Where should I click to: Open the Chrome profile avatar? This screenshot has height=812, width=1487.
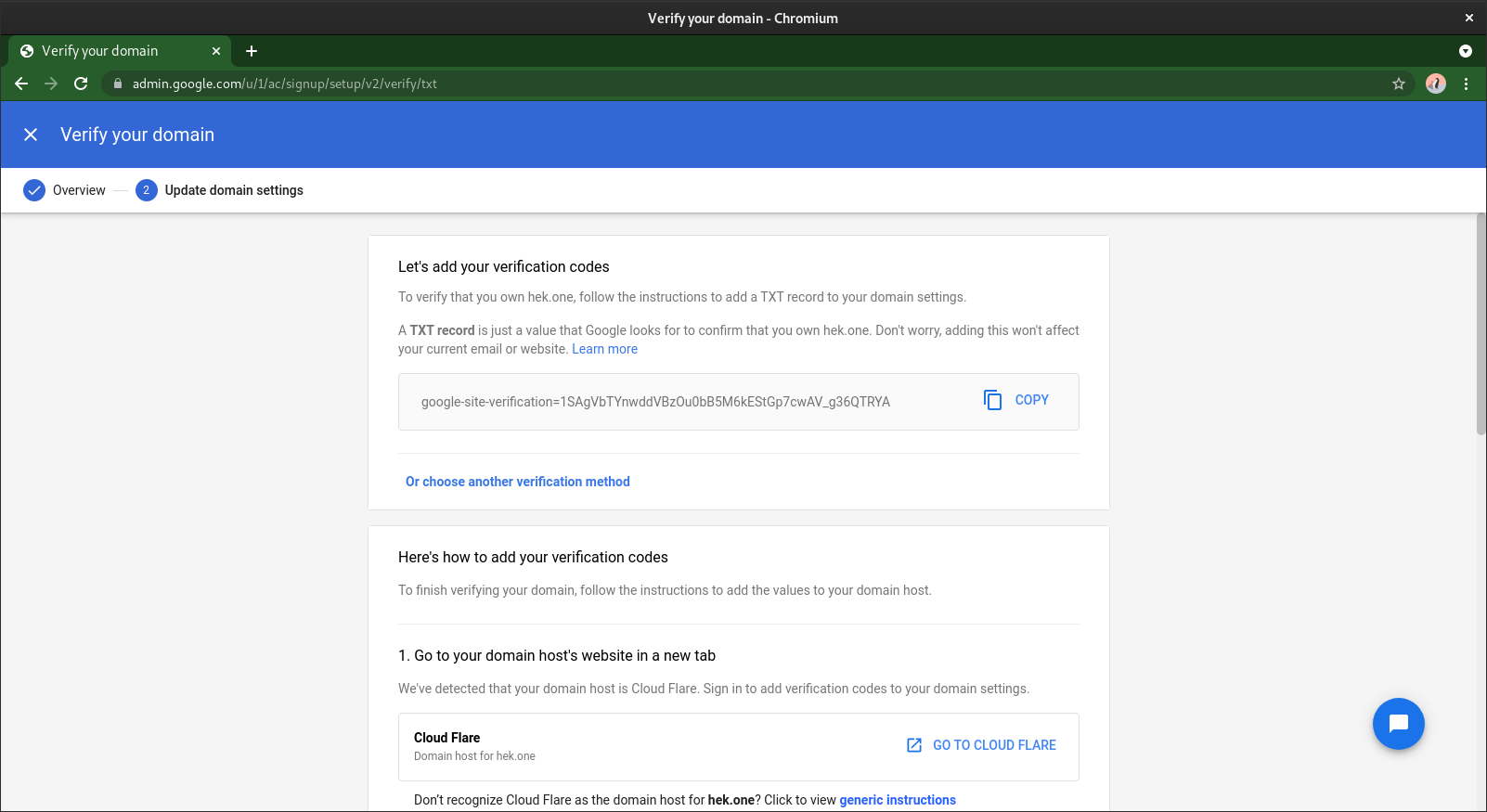(x=1436, y=84)
